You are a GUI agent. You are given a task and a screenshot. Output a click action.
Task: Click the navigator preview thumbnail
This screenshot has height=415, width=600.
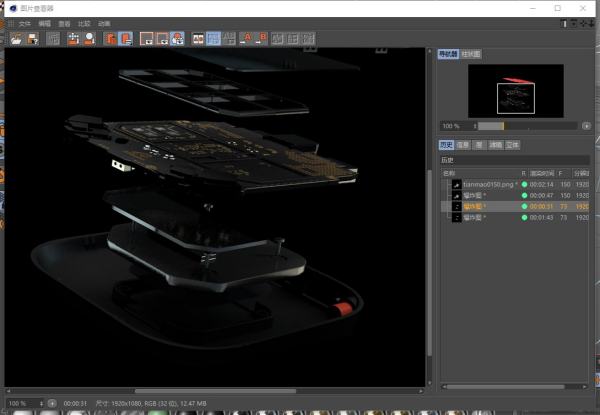pos(515,93)
